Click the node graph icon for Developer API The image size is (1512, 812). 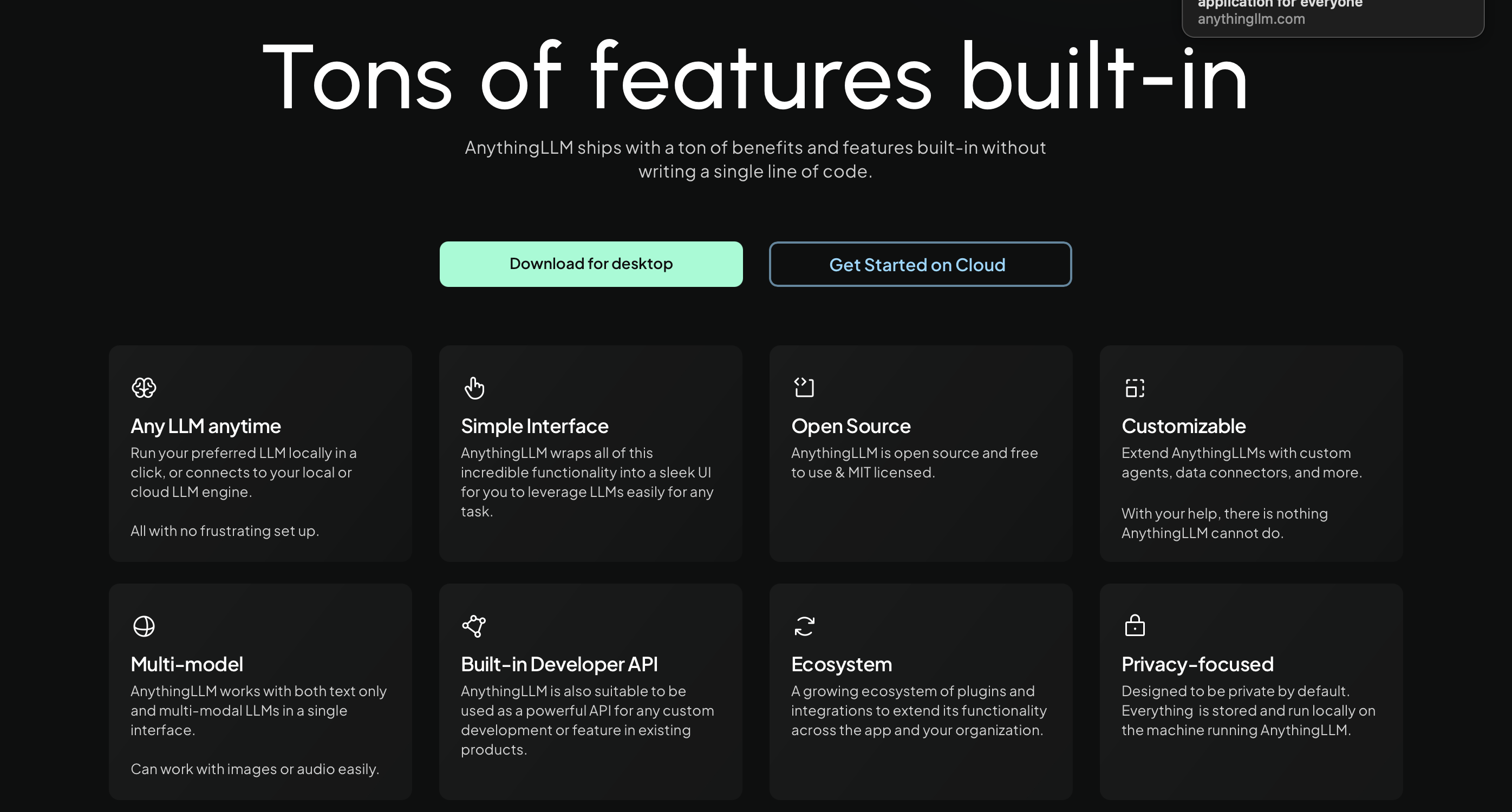(474, 626)
